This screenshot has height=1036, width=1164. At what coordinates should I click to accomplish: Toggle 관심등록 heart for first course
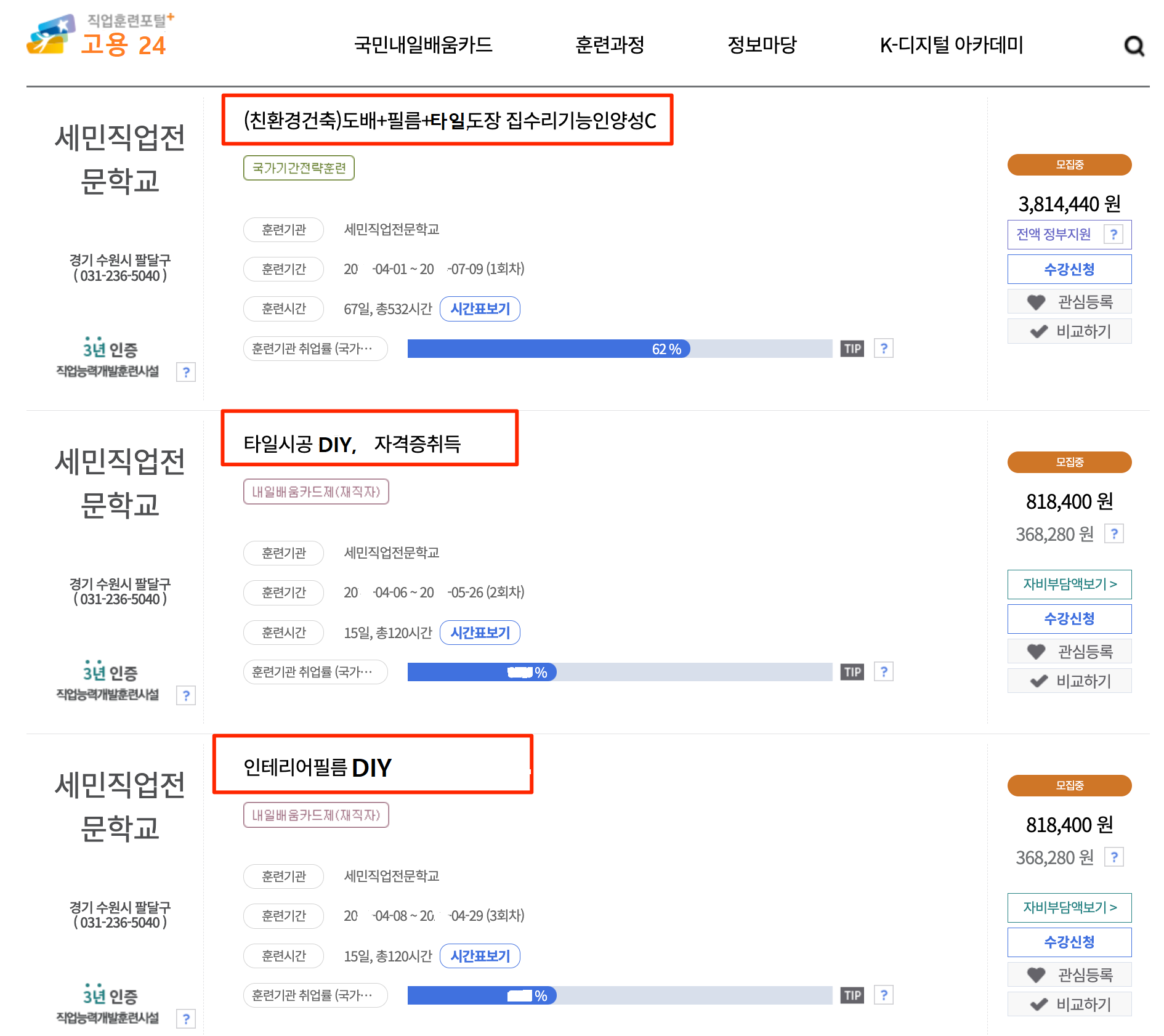1069,302
